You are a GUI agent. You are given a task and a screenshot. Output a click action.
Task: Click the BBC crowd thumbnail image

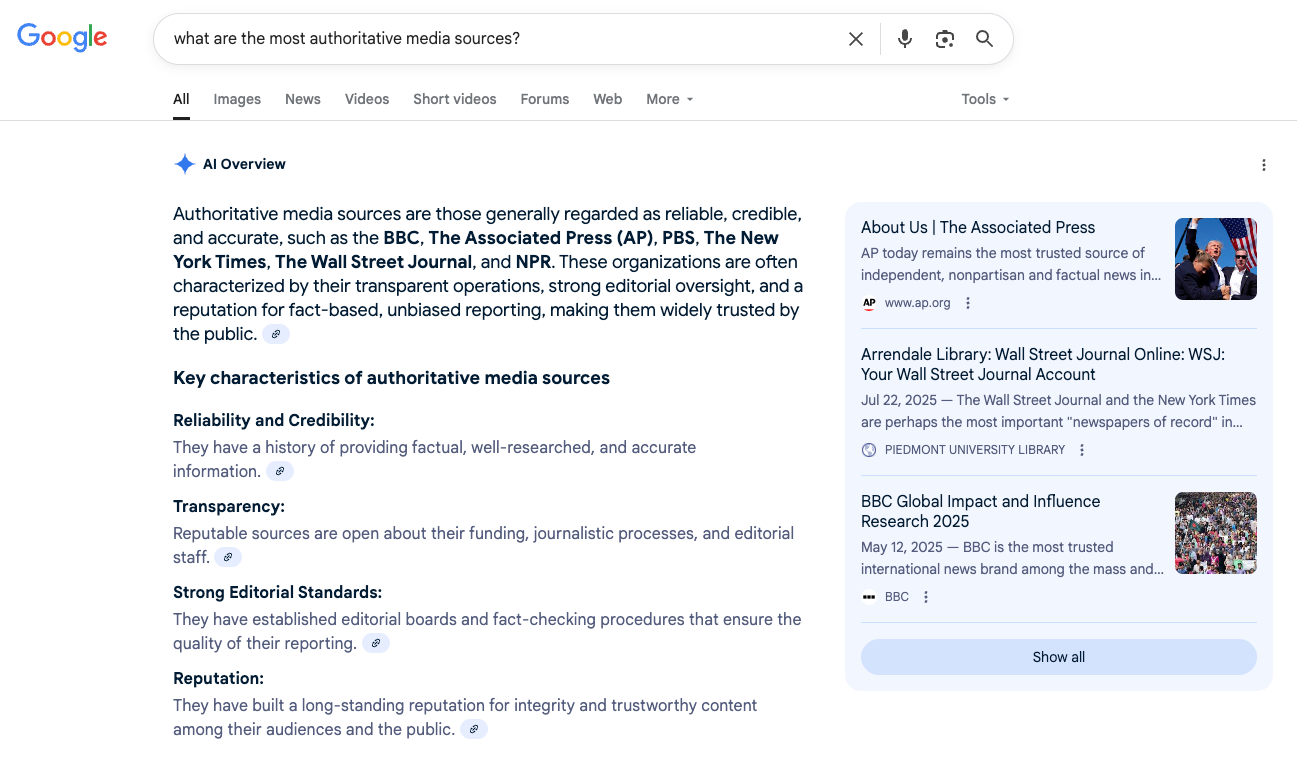[1215, 532]
